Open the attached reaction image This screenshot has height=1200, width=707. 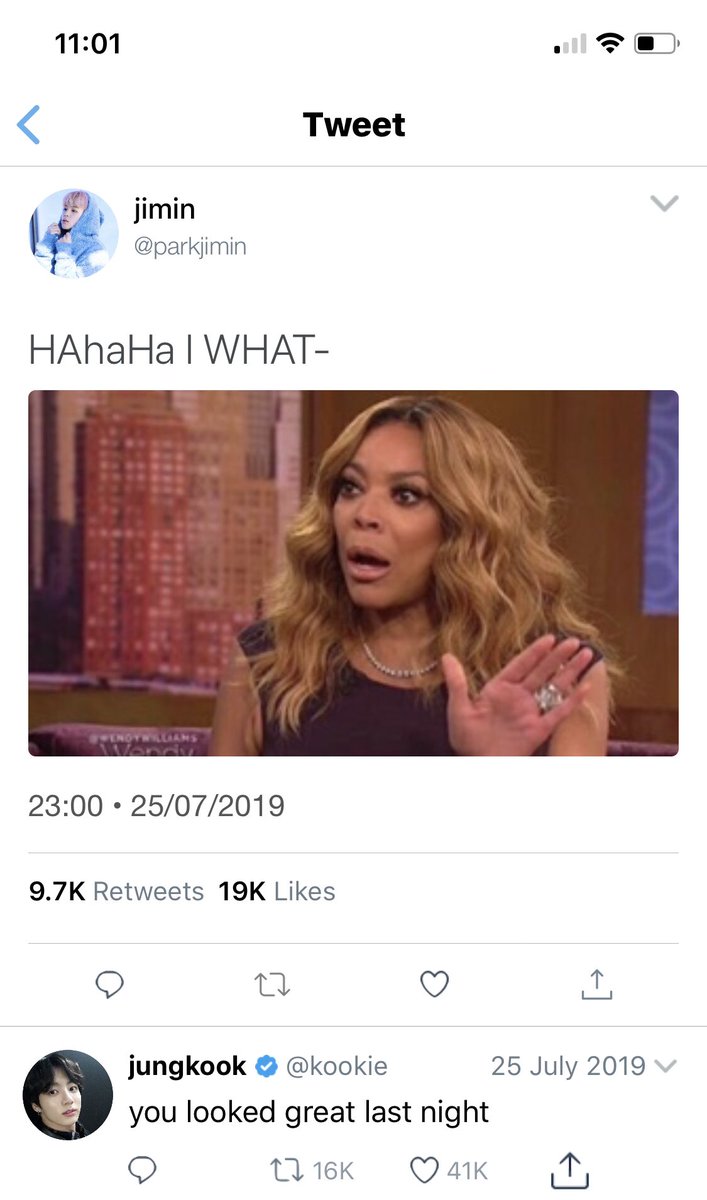[x=353, y=573]
